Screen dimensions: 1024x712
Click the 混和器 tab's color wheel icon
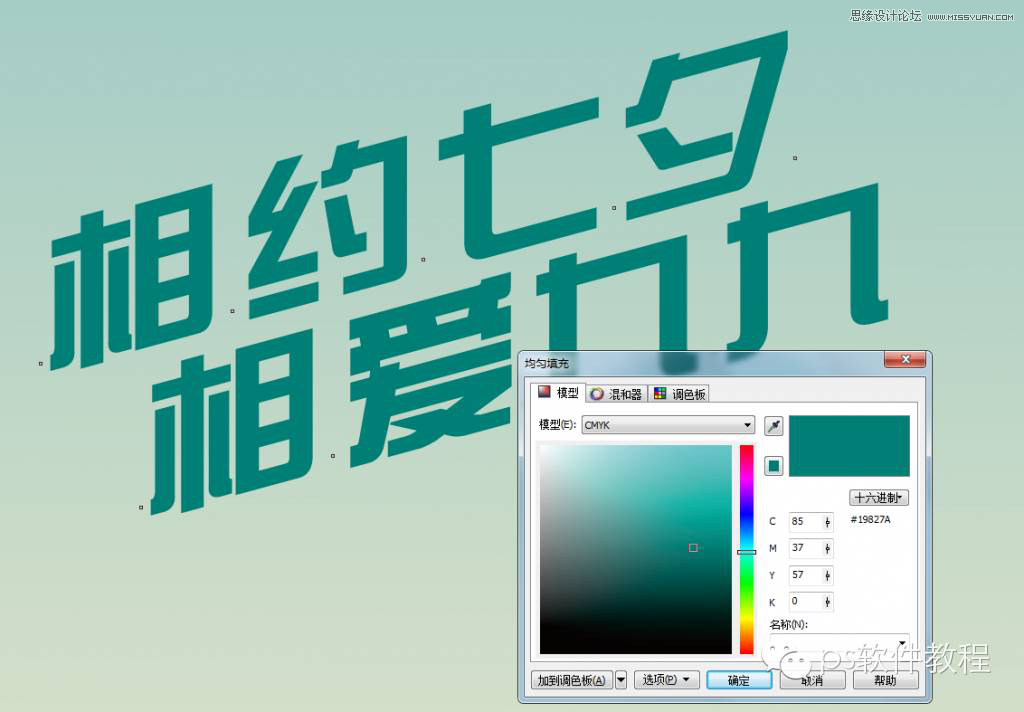point(597,393)
